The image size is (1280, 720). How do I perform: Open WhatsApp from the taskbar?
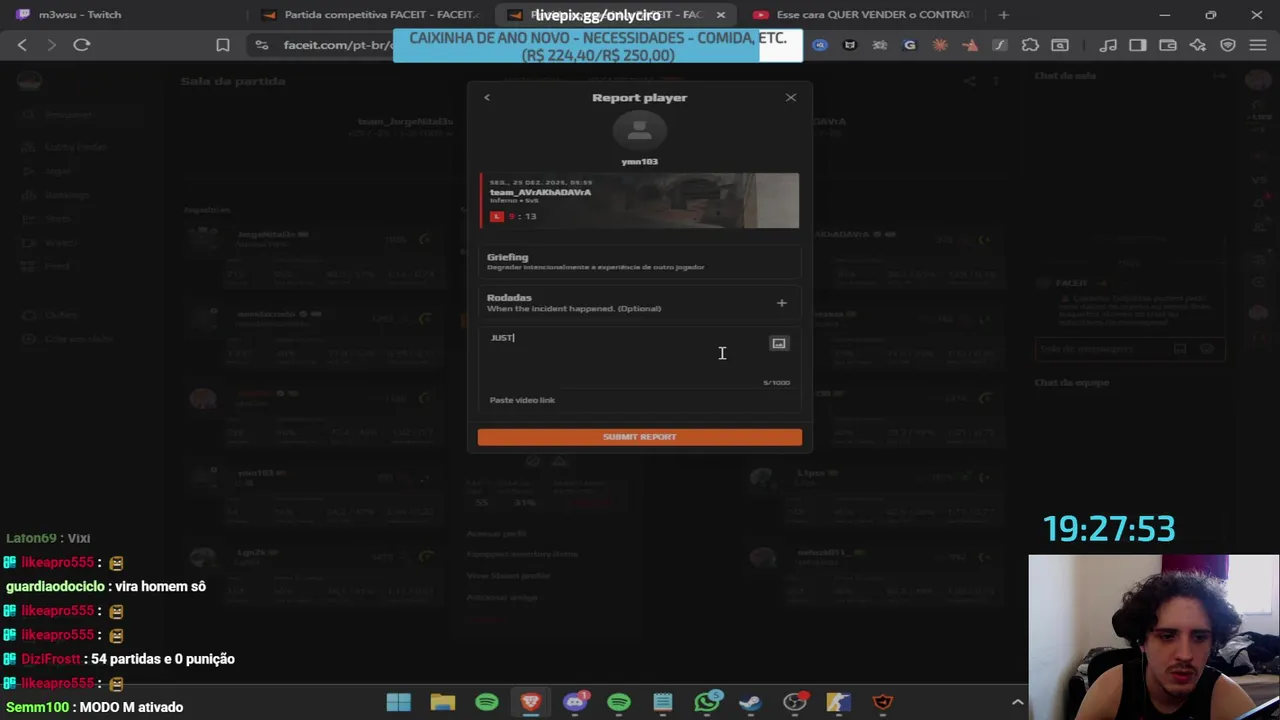click(x=707, y=702)
